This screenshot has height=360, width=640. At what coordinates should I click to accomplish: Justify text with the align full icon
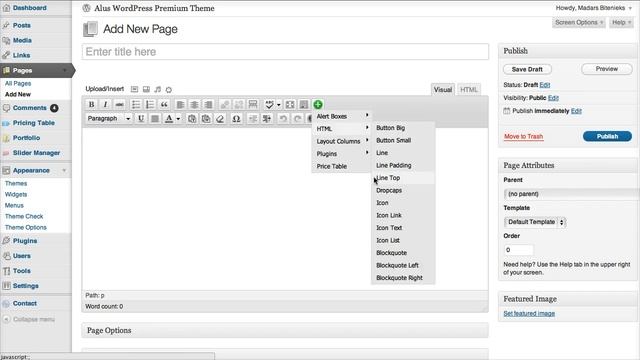[x=155, y=118]
